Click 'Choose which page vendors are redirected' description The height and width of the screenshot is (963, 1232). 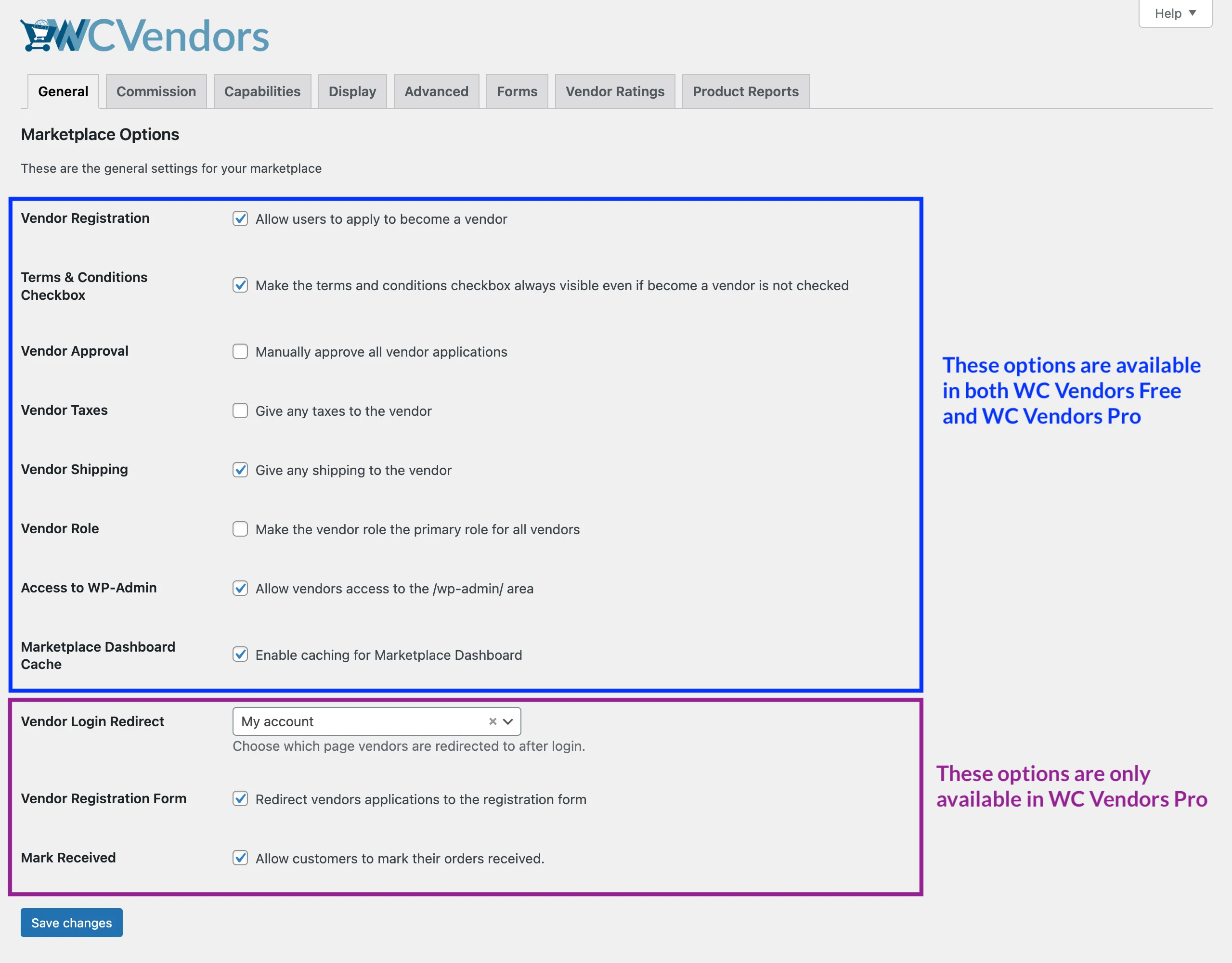(x=409, y=746)
